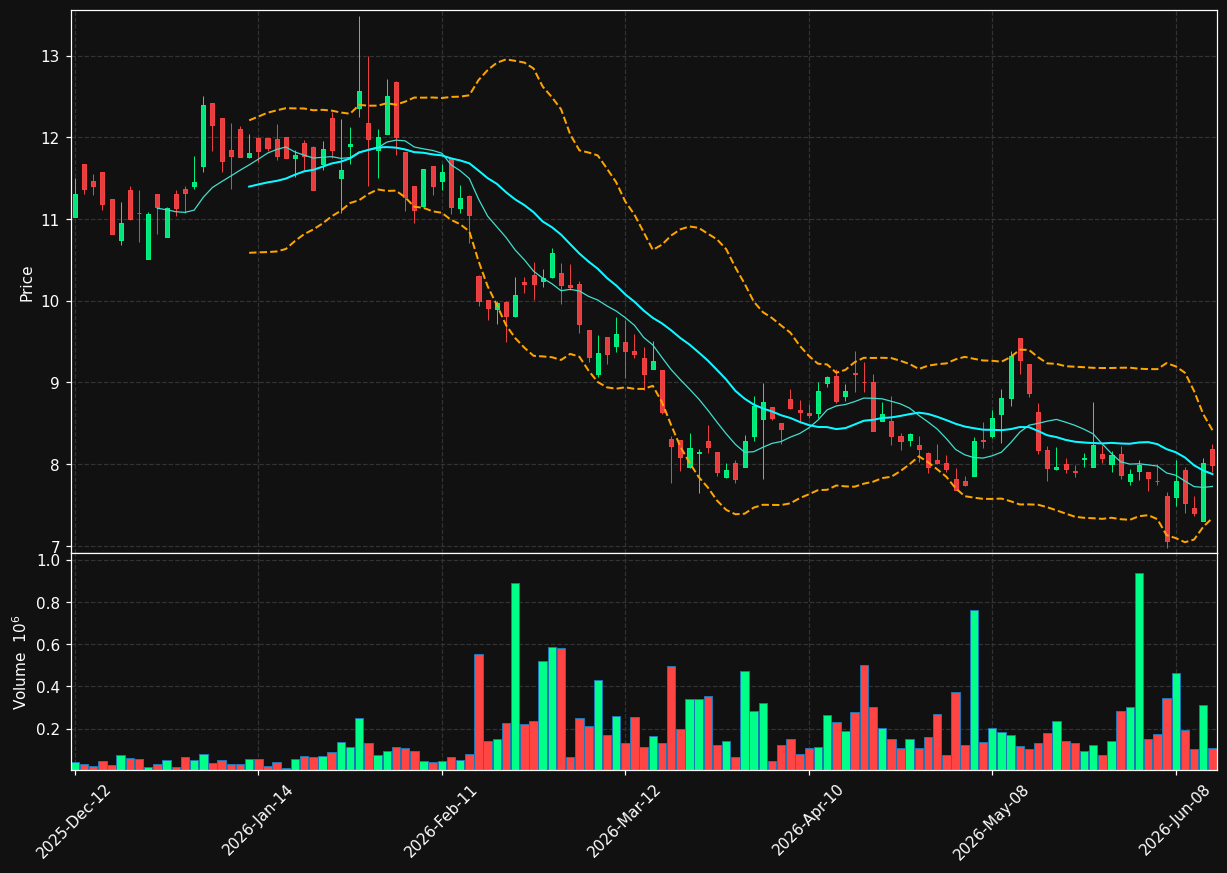Click the 2025-Dec-12 date label

pyautogui.click(x=73, y=821)
